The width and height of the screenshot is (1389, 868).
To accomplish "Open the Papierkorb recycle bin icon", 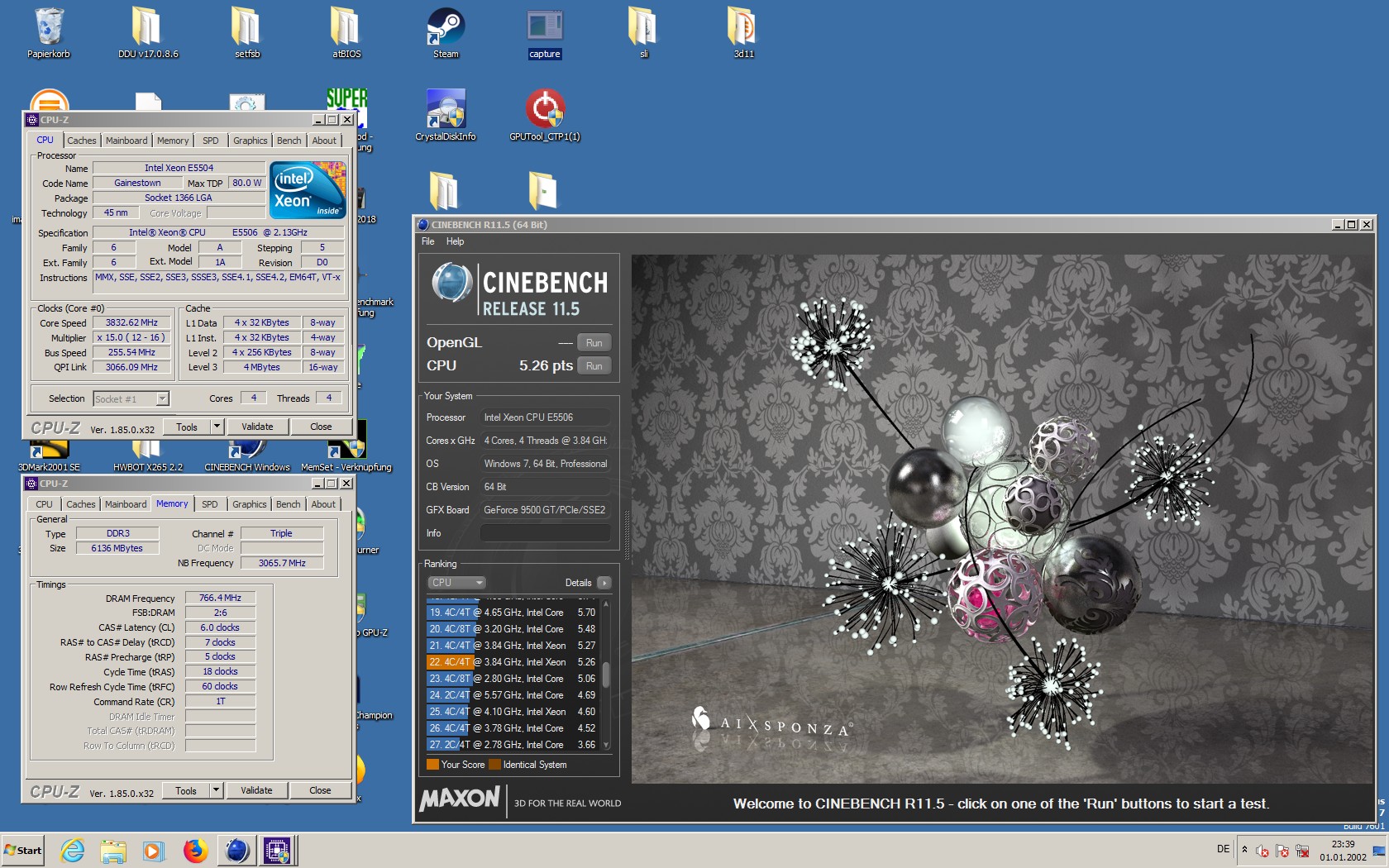I will [x=49, y=33].
